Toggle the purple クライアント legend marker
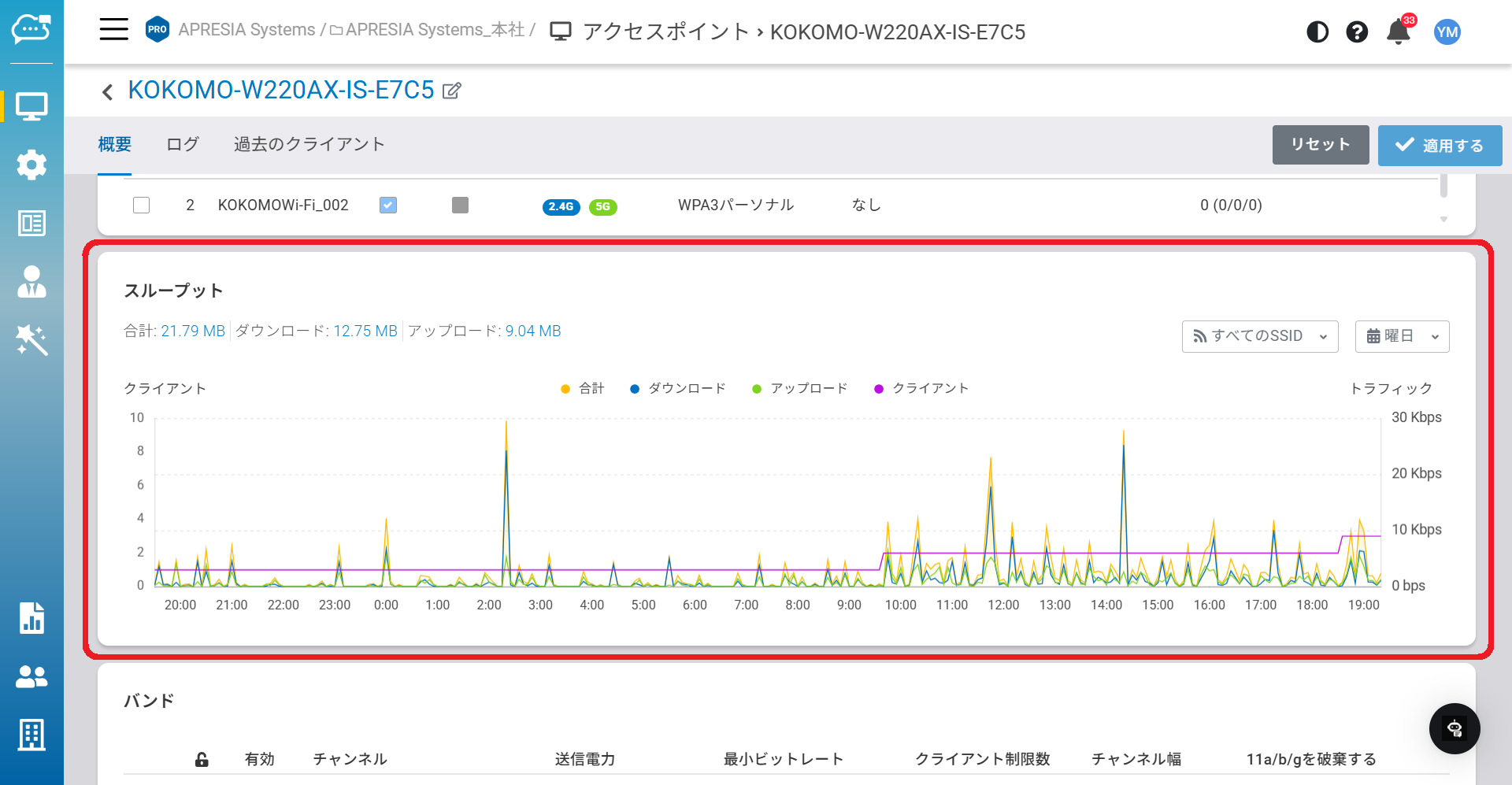The height and width of the screenshot is (785, 1512). click(x=879, y=389)
